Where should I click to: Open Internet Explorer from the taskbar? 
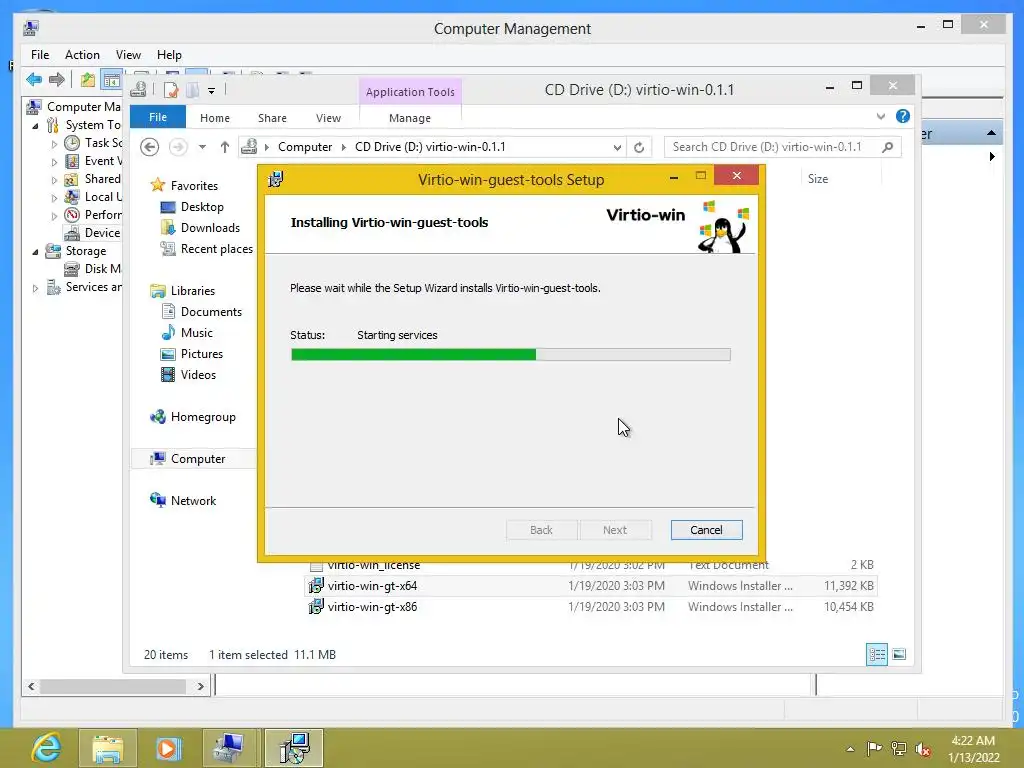(x=46, y=748)
